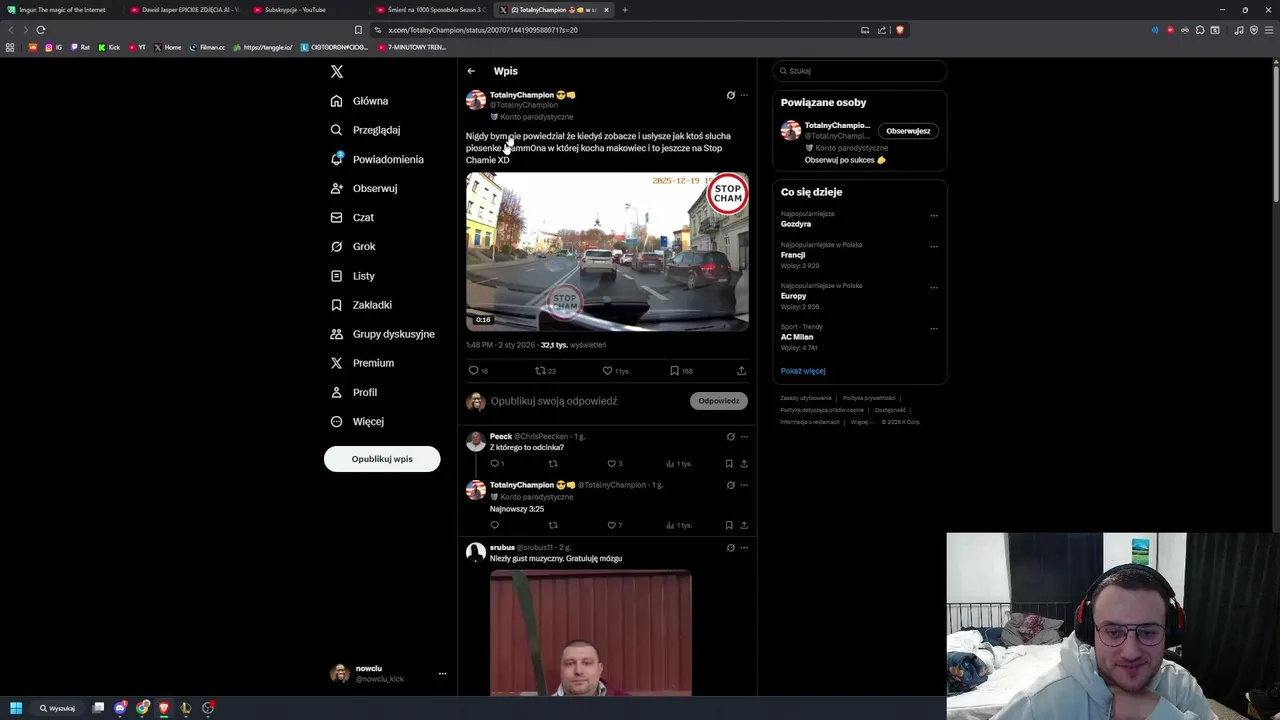The width and height of the screenshot is (1280, 720).
Task: Open Brave from the taskbar
Action: point(164,708)
